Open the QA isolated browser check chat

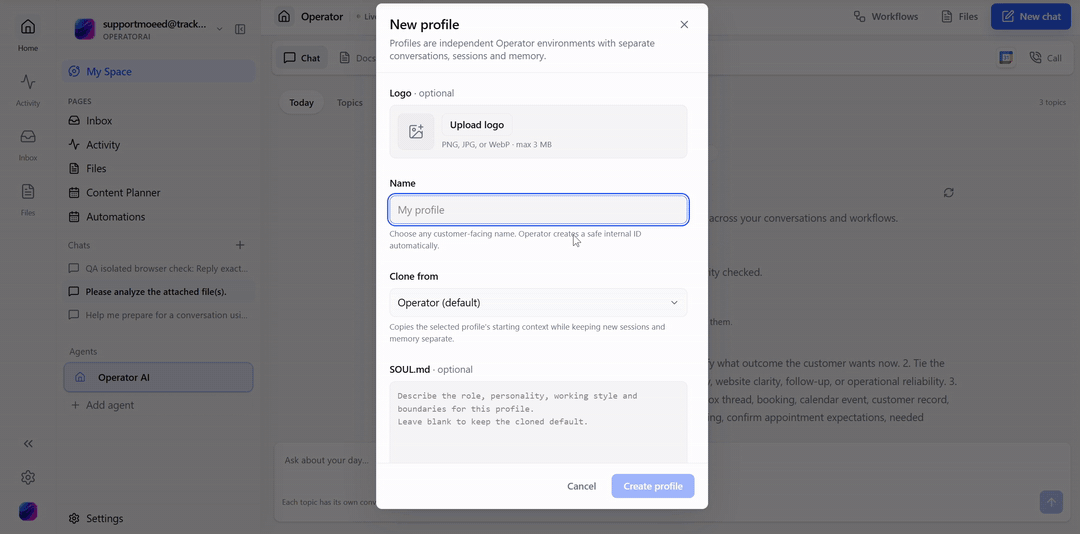[158, 268]
